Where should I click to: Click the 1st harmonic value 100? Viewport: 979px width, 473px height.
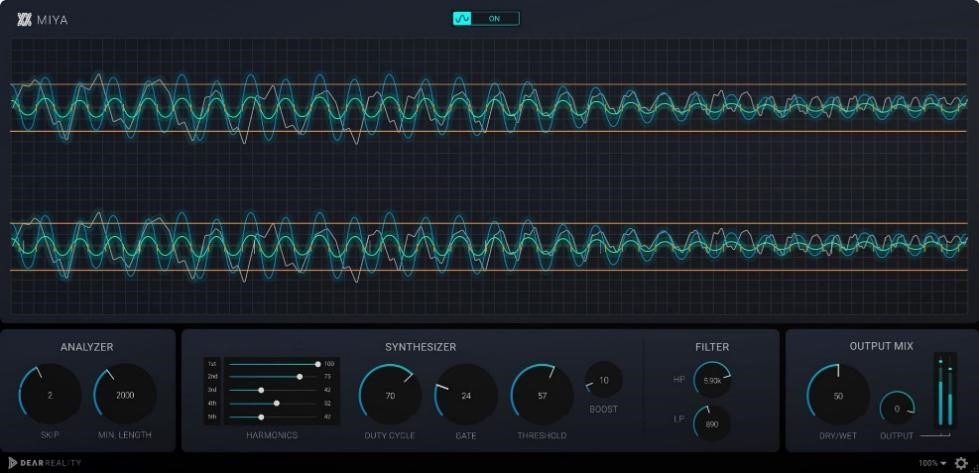pos(329,364)
